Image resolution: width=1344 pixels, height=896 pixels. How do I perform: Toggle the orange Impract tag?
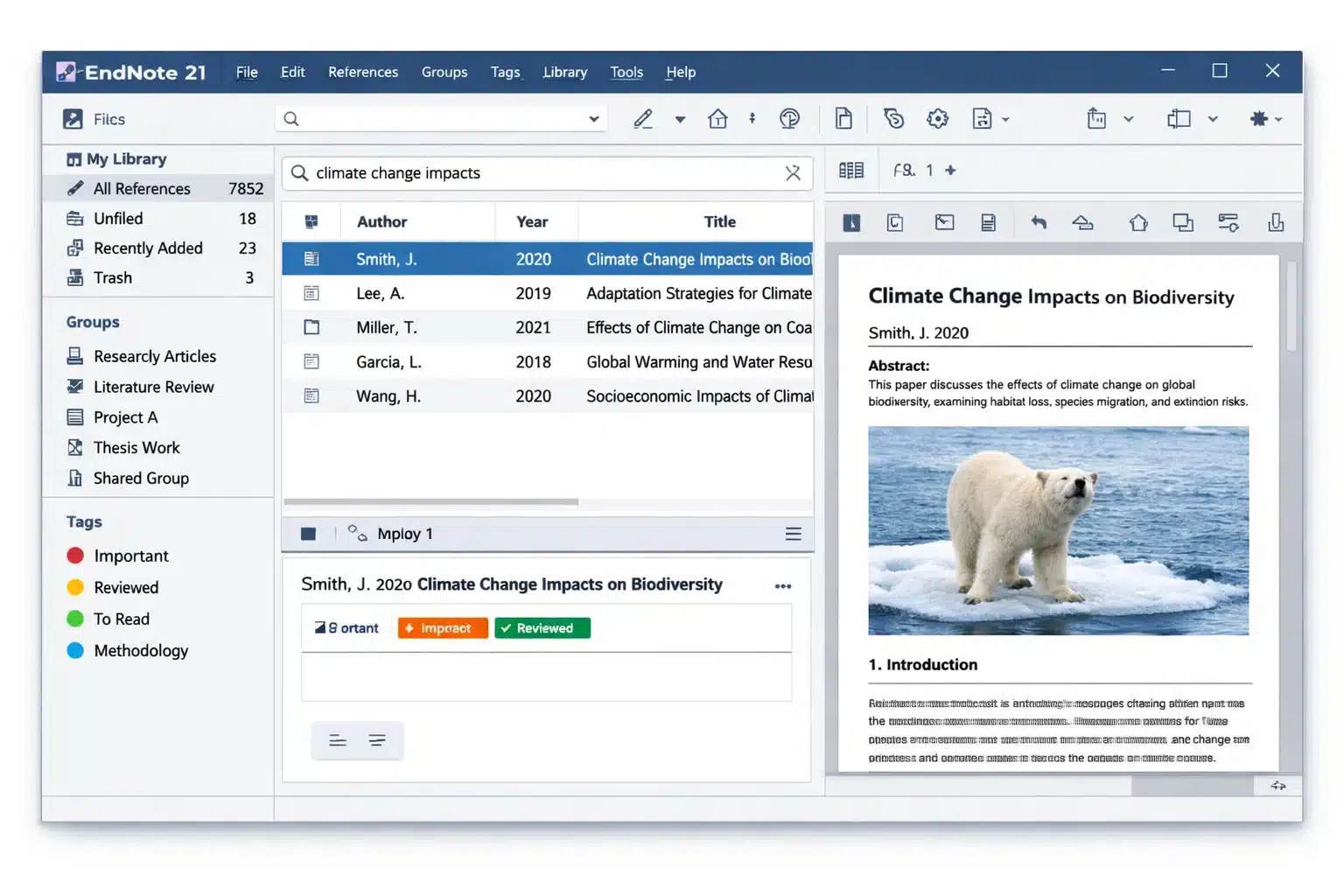[x=443, y=628]
